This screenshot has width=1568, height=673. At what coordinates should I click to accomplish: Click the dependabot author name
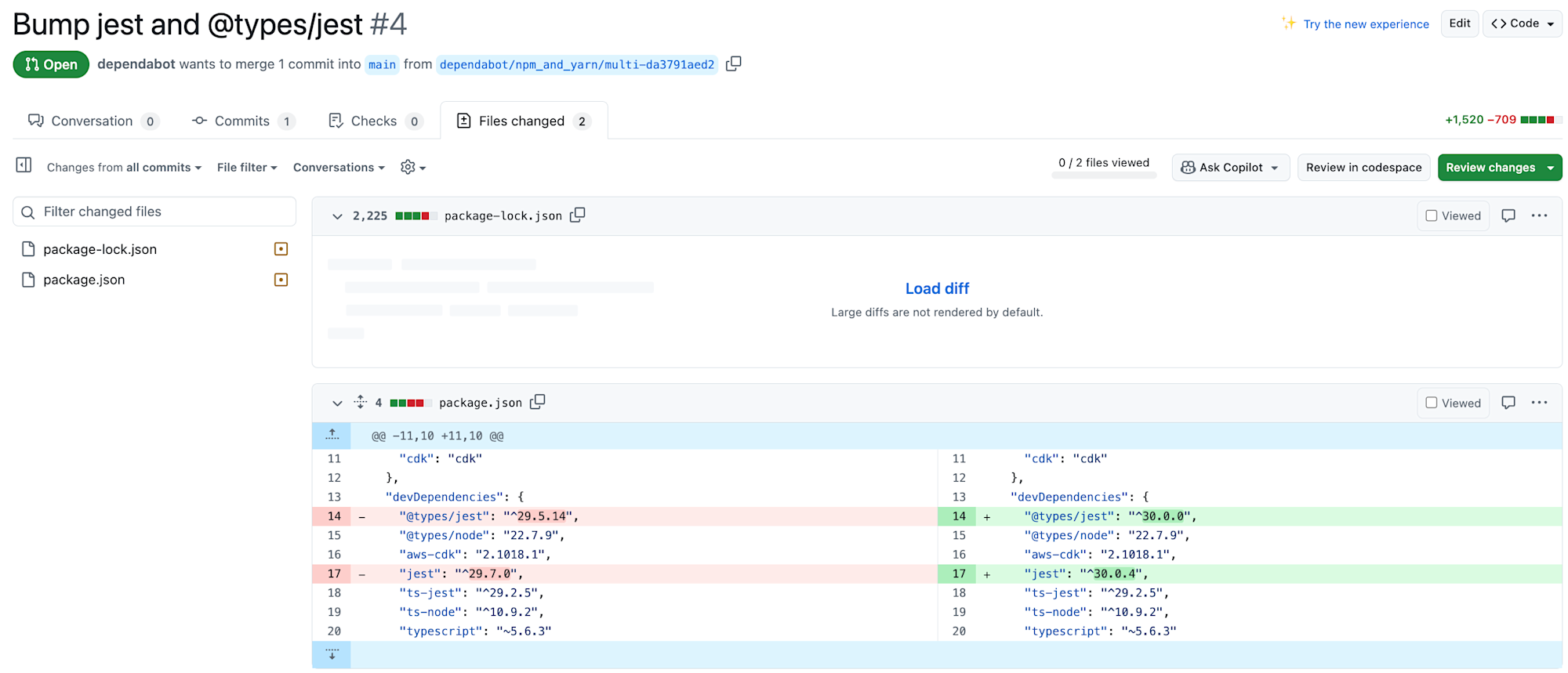[136, 64]
